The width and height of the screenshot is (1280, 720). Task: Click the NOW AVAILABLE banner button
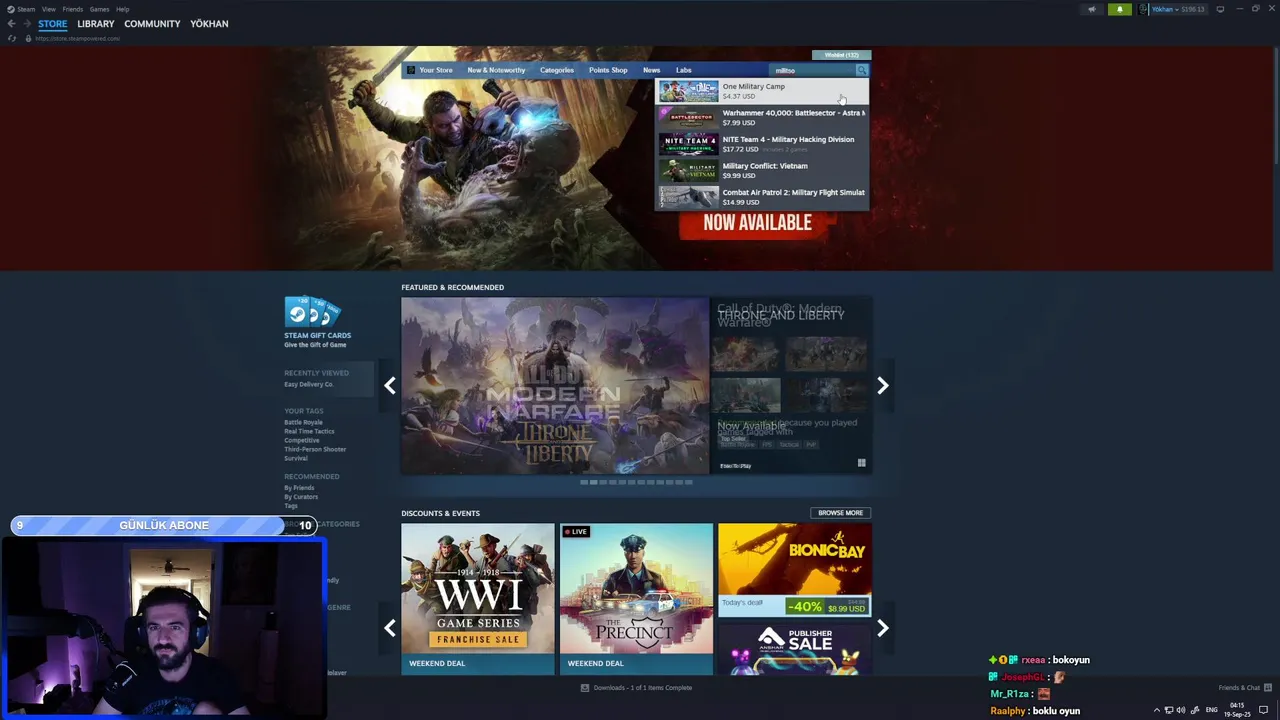pyautogui.click(x=757, y=223)
